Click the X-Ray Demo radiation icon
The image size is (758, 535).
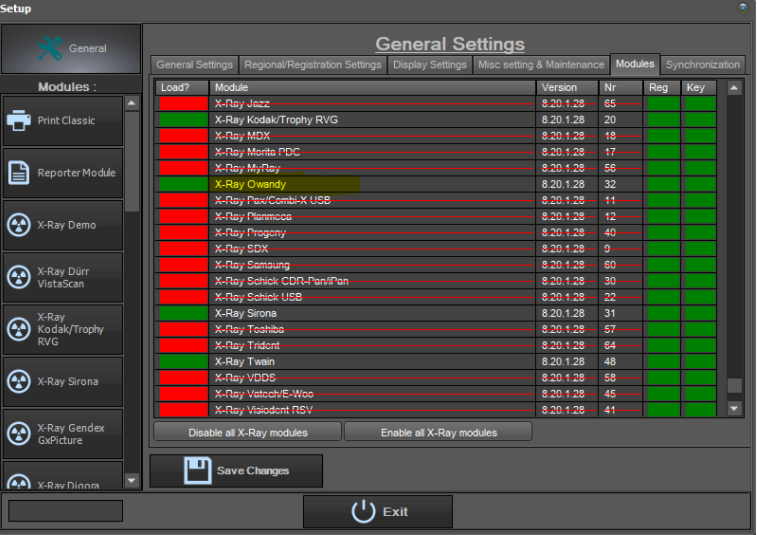pyautogui.click(x=19, y=225)
